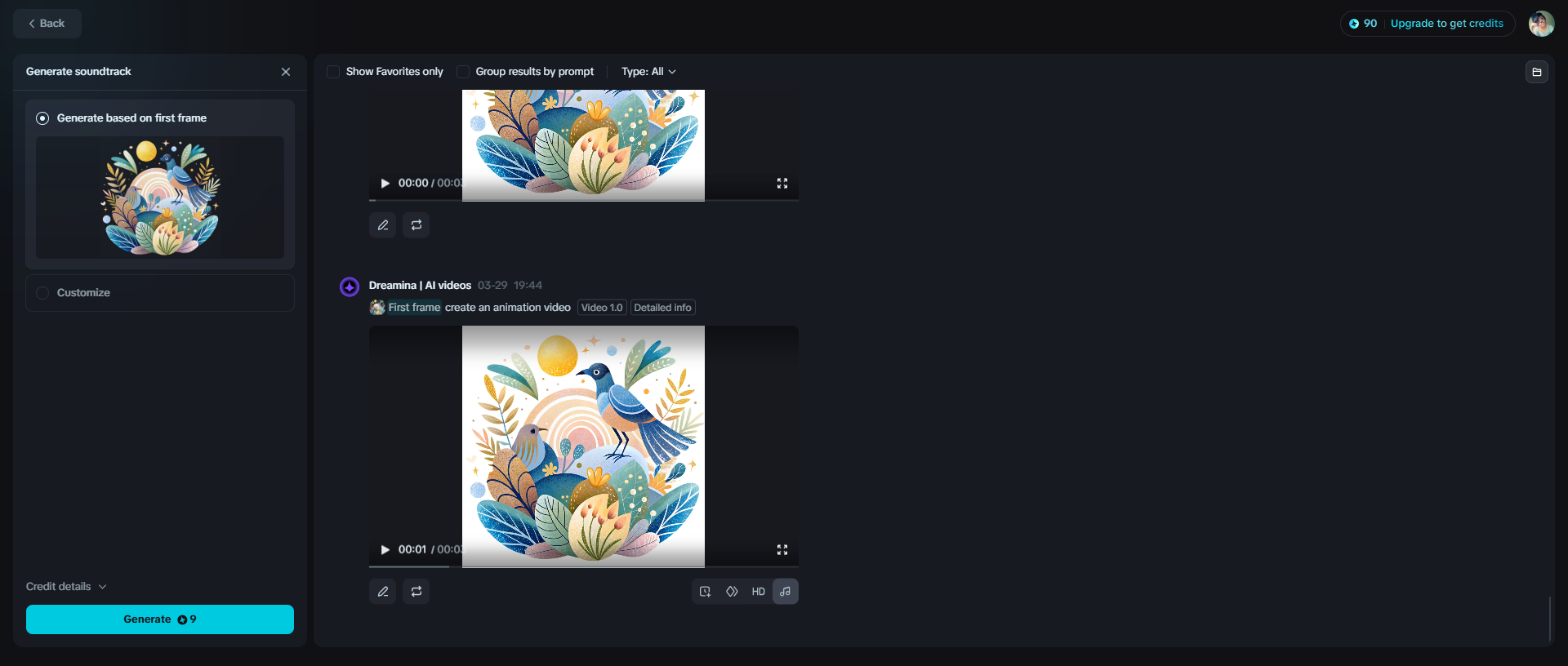Click the soundtrack music note icon
Viewport: 1568px width, 666px height.
click(x=785, y=592)
